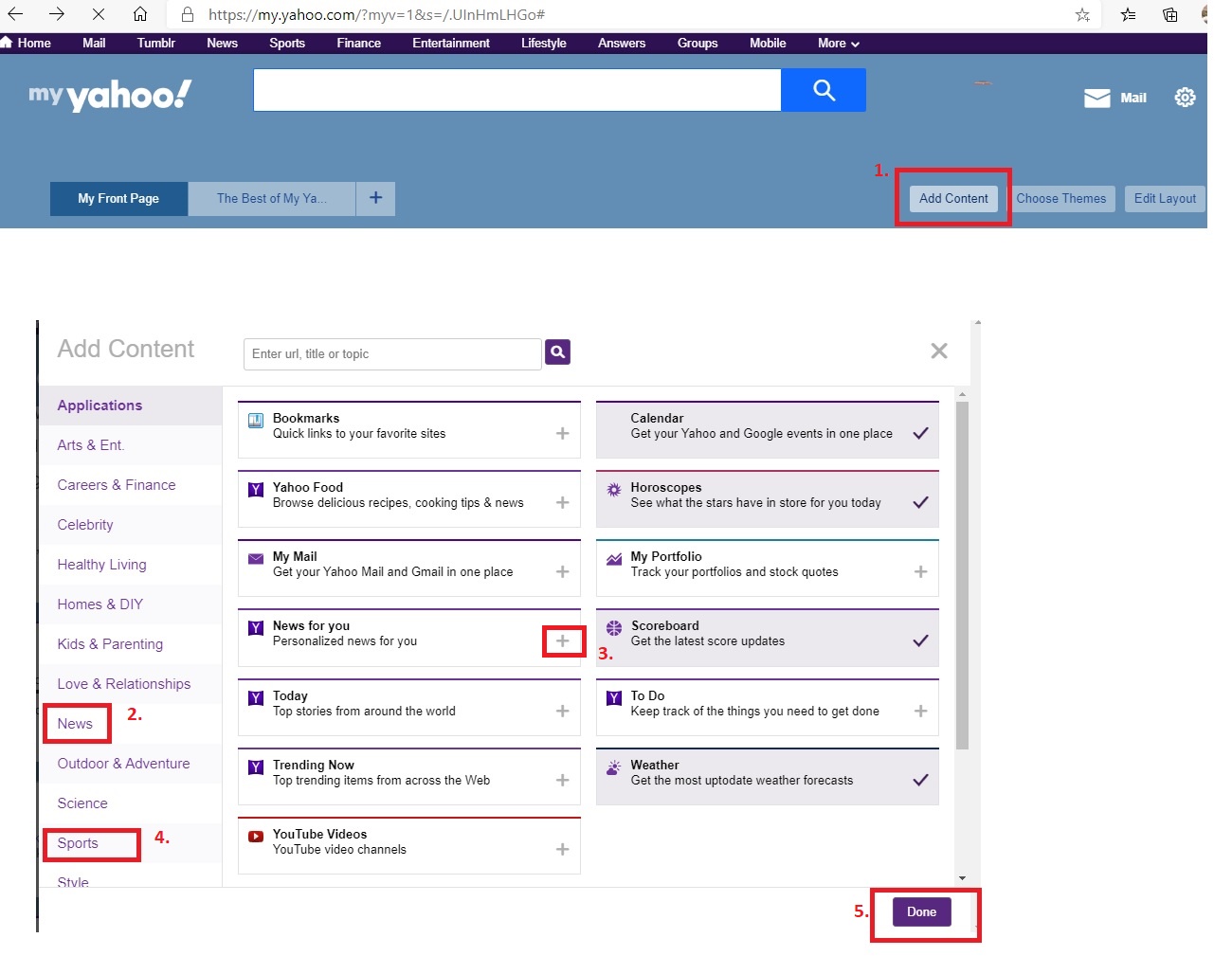Image resolution: width=1232 pixels, height=974 pixels.
Task: Switch to The Best of My Ya... tab
Action: (x=271, y=198)
